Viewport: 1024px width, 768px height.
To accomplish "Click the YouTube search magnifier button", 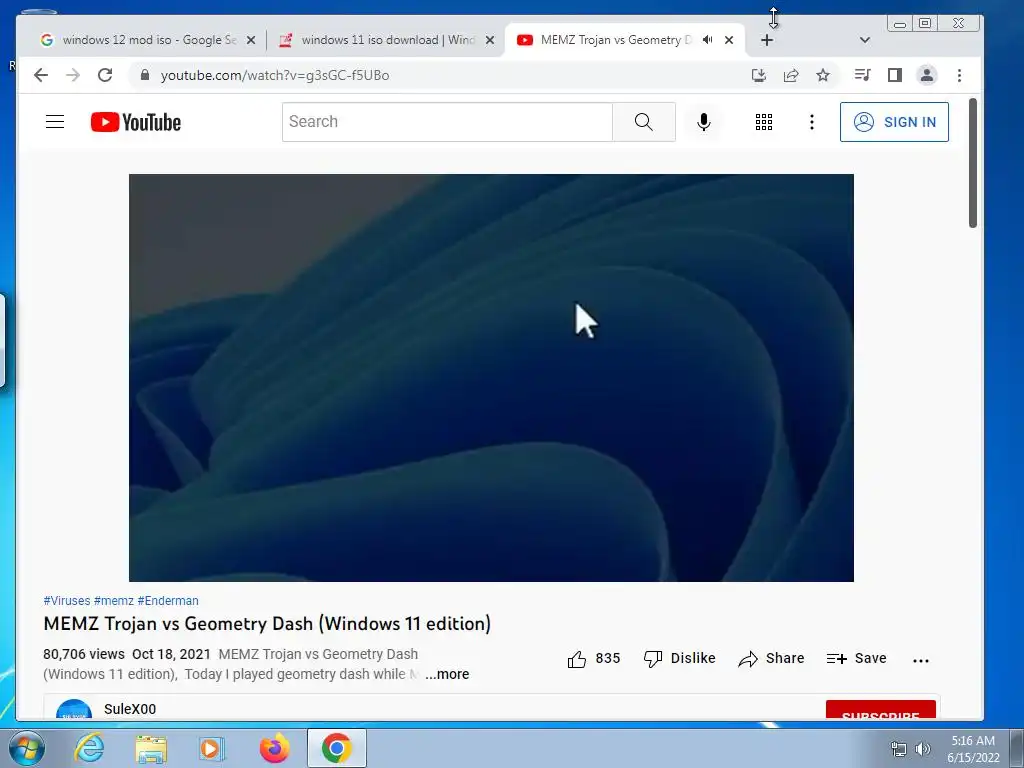I will 644,121.
